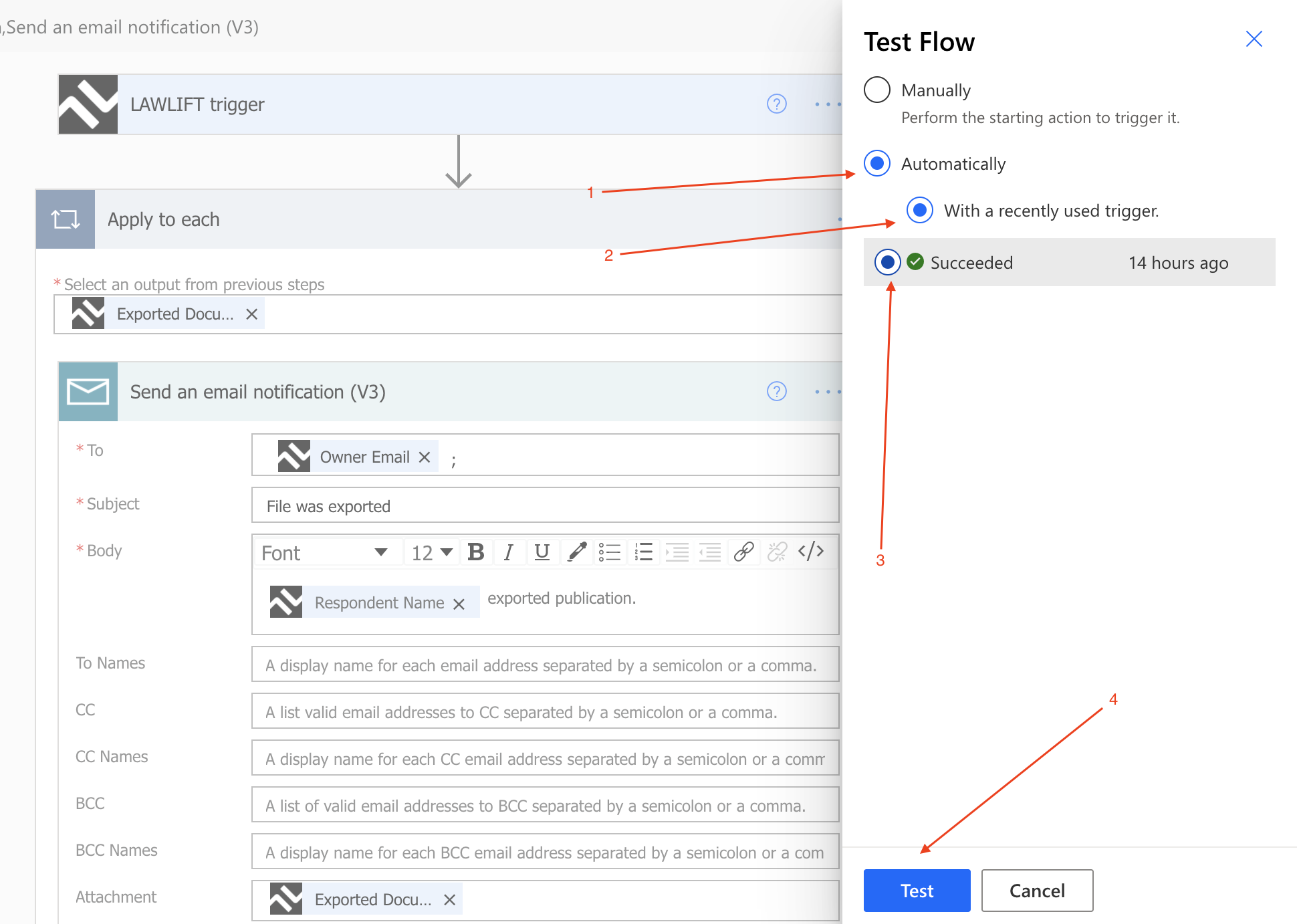Open the insert link tool
Viewport: 1297px width, 924px height.
743,552
